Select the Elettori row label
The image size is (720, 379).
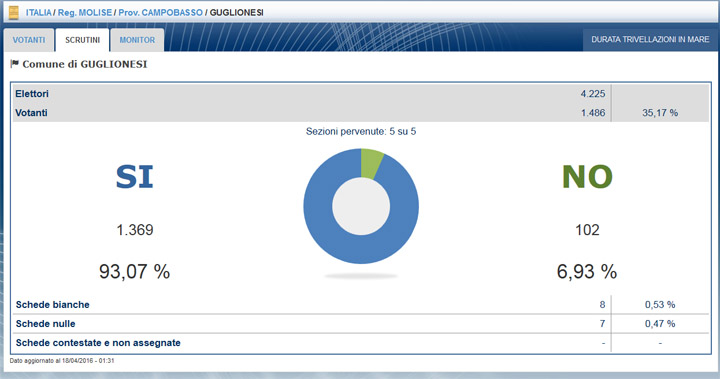click(x=32, y=94)
